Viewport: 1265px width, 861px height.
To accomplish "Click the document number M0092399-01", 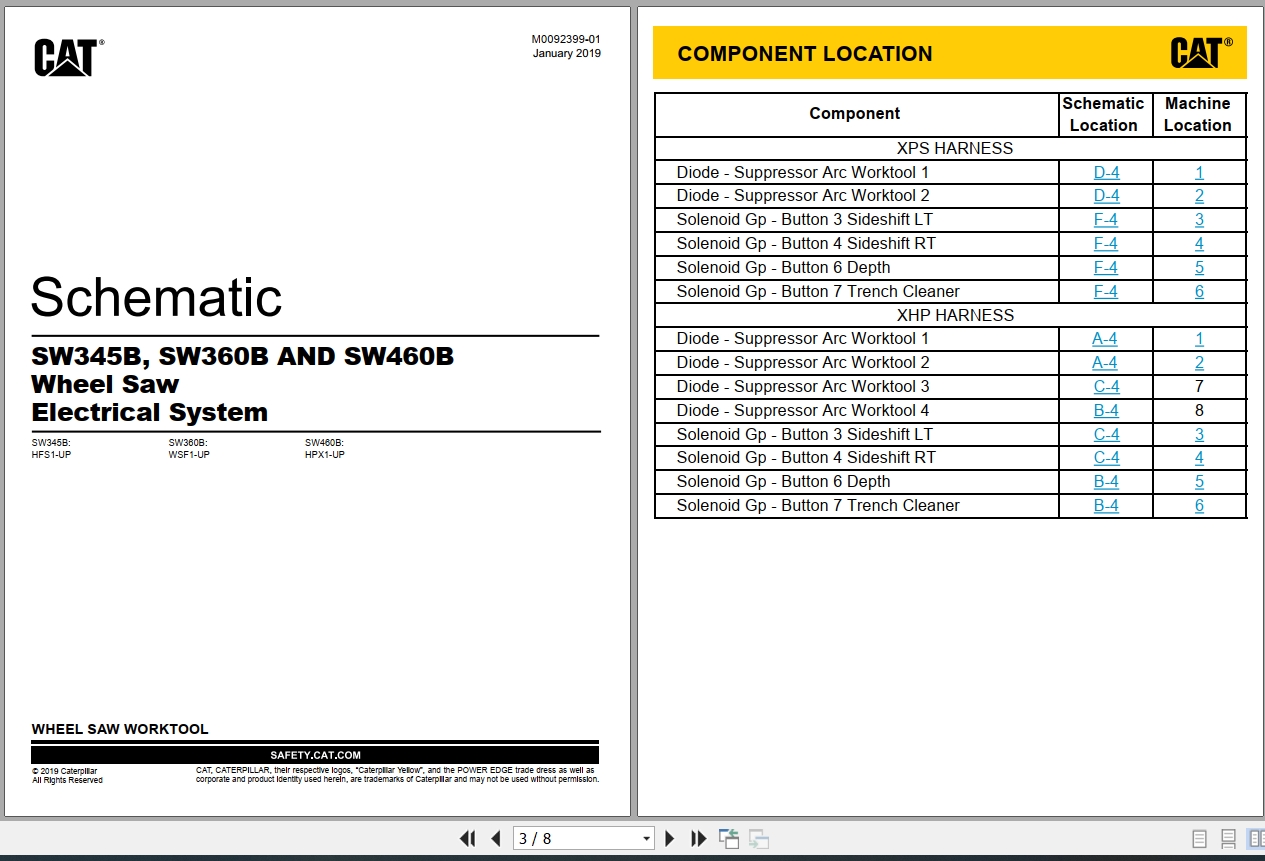I will click(566, 40).
